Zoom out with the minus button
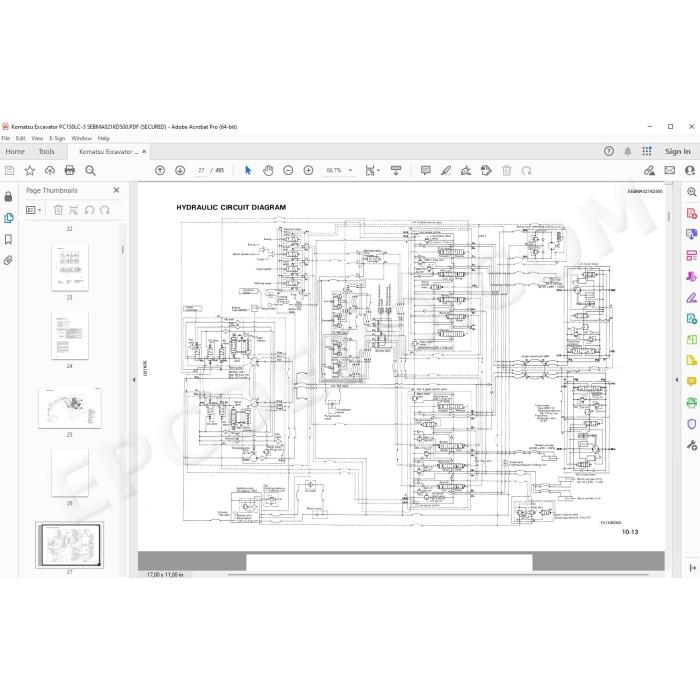The image size is (700, 700). tap(288, 170)
